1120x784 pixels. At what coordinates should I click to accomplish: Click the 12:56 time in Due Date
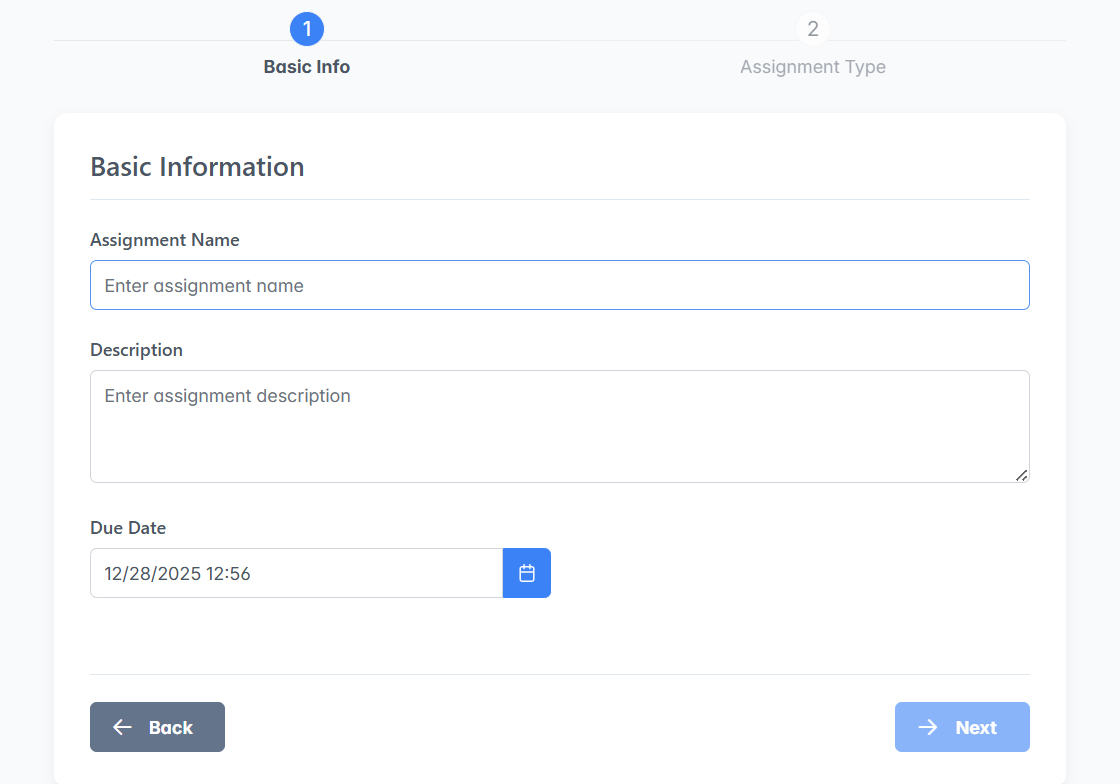(x=228, y=574)
